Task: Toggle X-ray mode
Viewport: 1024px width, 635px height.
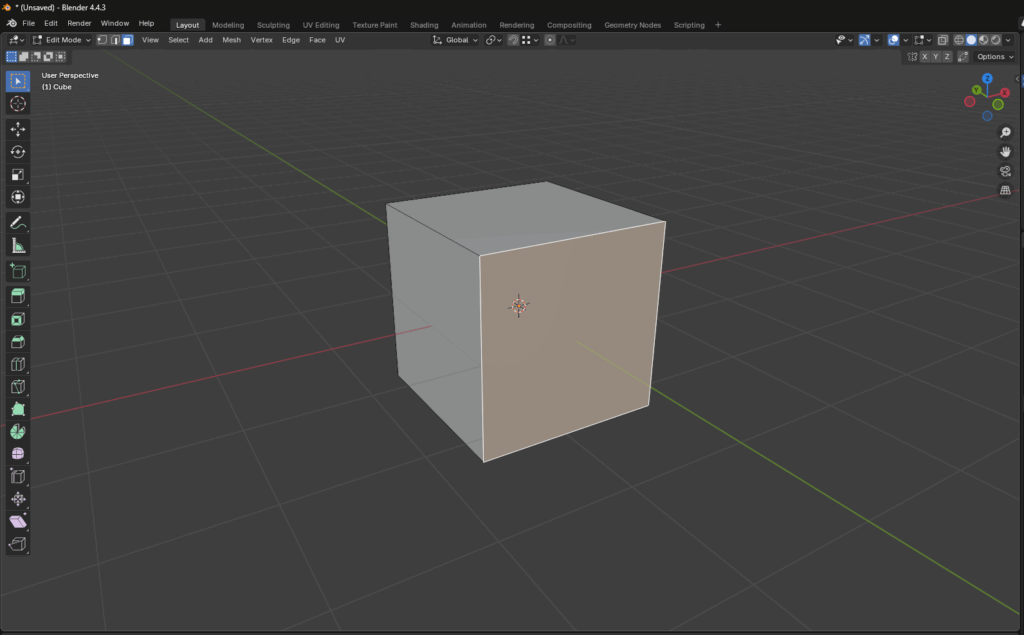Action: click(x=943, y=40)
